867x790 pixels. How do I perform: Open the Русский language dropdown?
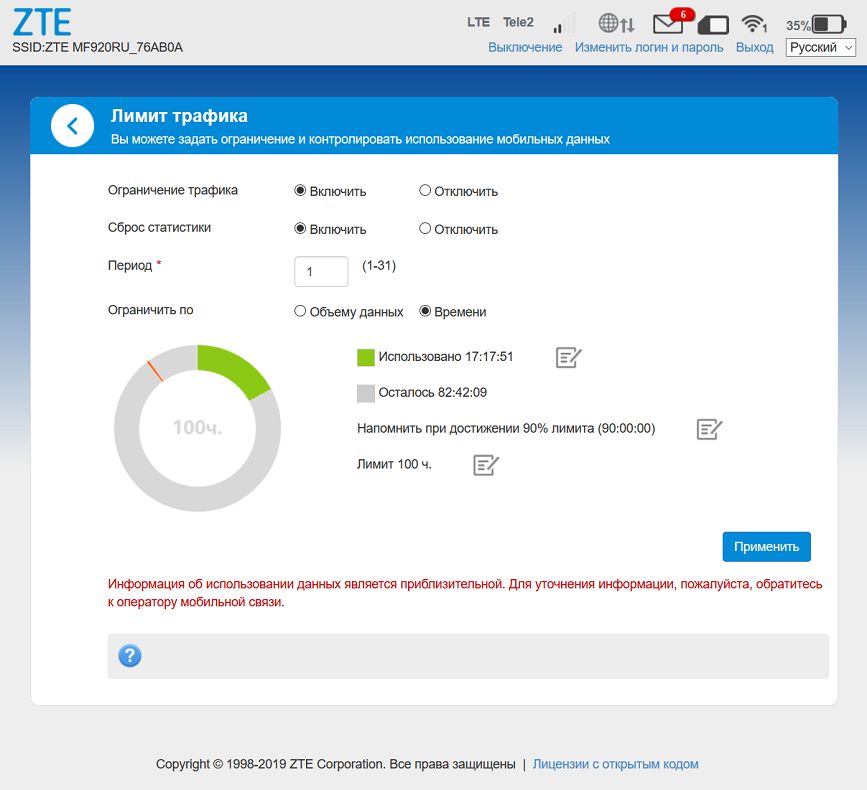[x=820, y=48]
